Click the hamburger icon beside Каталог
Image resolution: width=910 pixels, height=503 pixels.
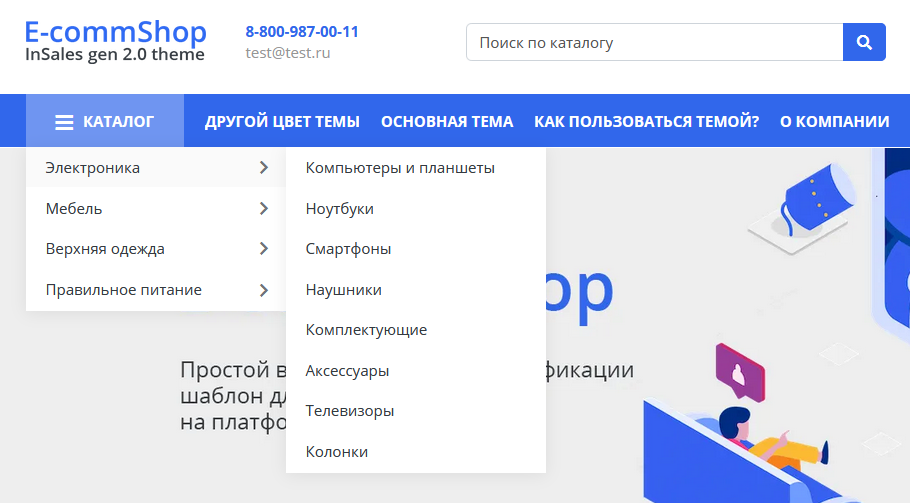tap(64, 122)
